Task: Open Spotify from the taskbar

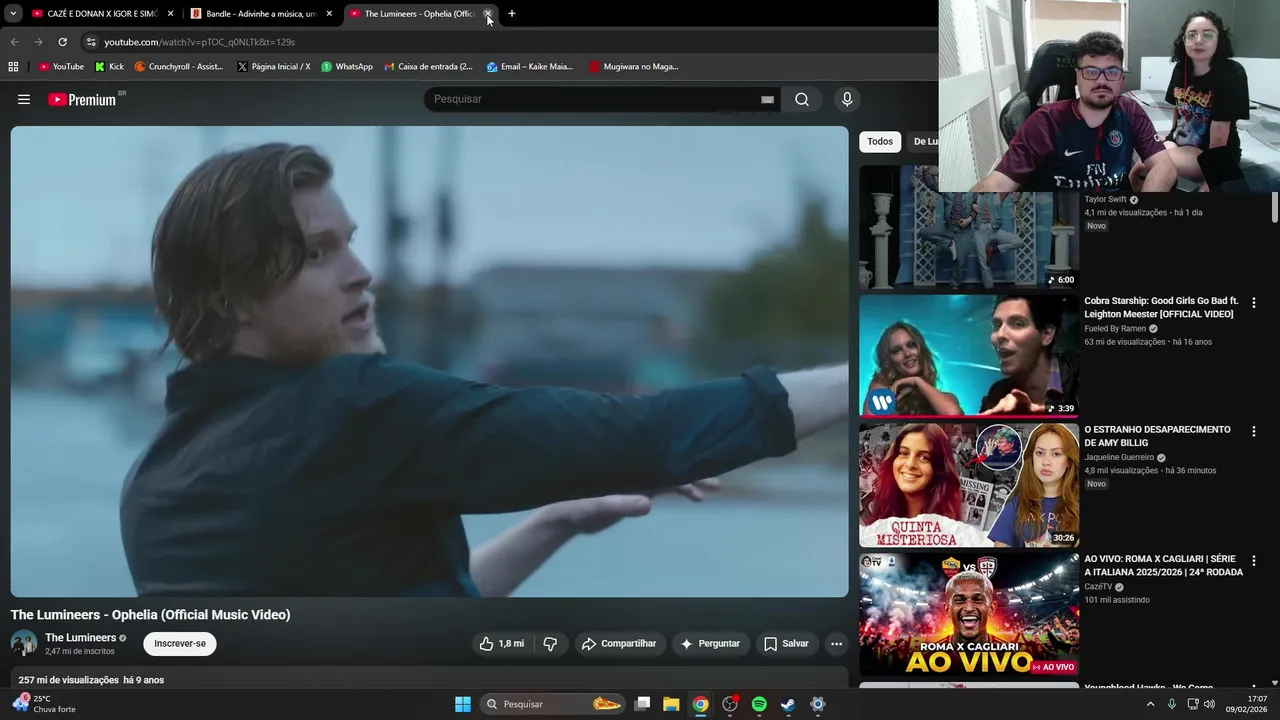Action: 759,704
